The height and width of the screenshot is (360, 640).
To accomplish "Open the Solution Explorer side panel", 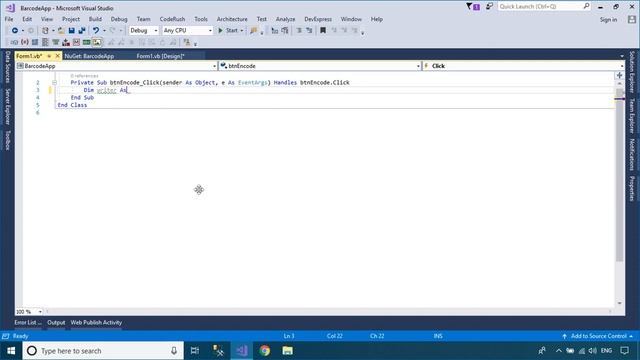I will [x=632, y=72].
